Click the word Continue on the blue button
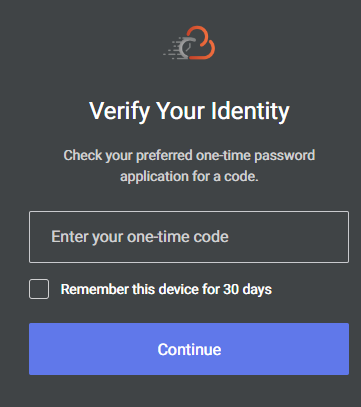 click(189, 349)
